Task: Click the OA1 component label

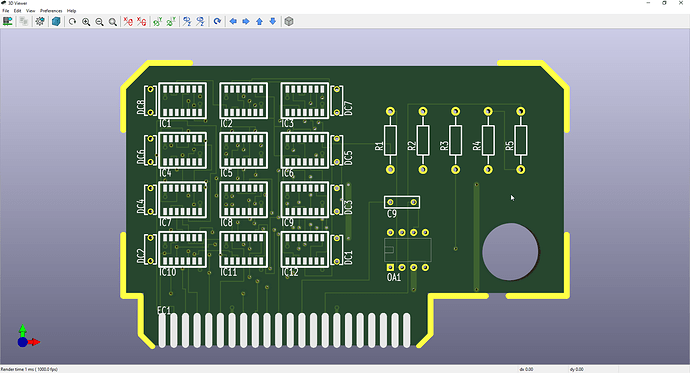Action: 394,278
